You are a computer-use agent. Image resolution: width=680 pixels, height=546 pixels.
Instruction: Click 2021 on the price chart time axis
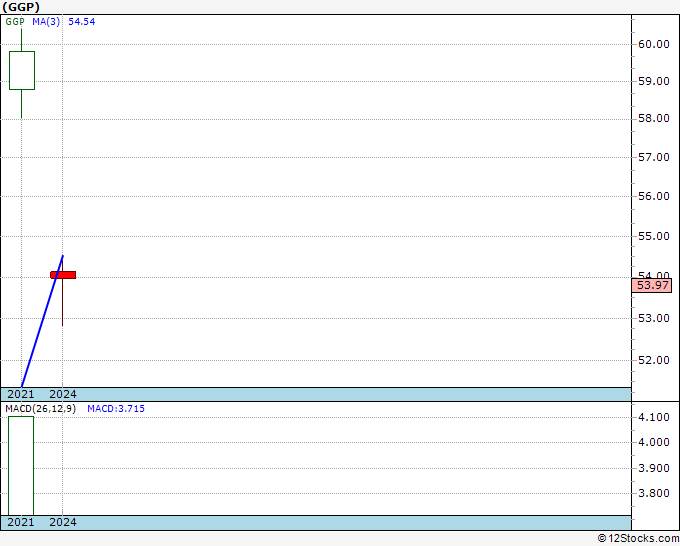pos(21,394)
